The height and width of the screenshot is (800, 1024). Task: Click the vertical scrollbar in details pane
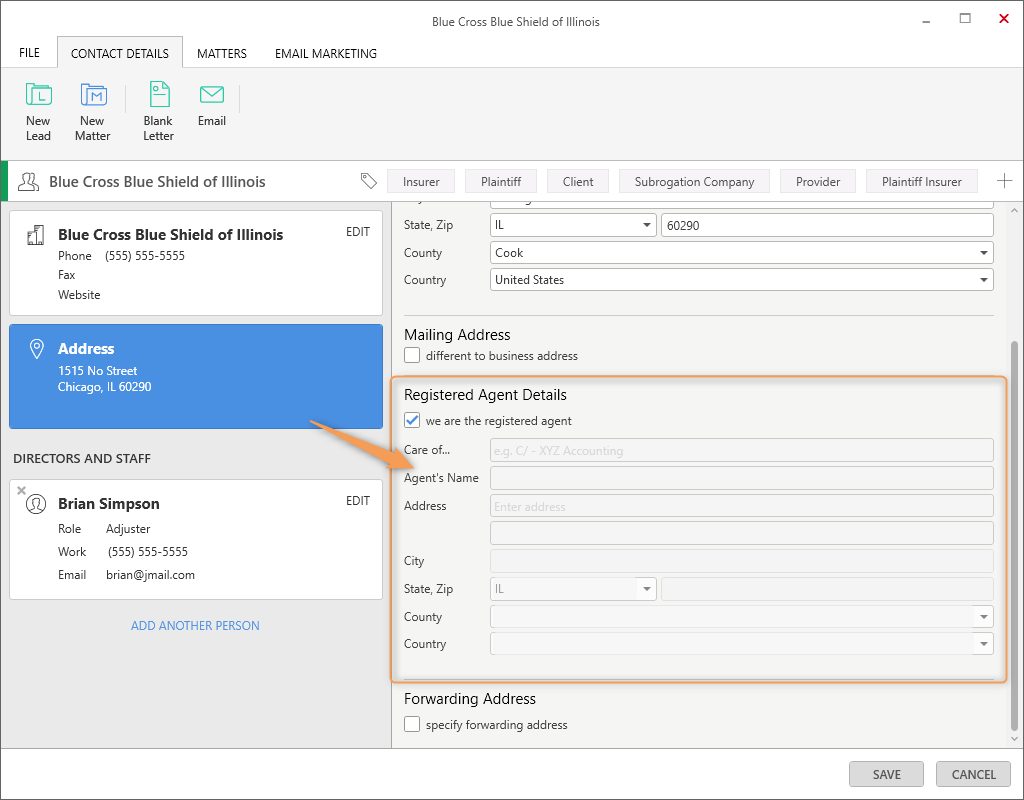click(x=1014, y=536)
